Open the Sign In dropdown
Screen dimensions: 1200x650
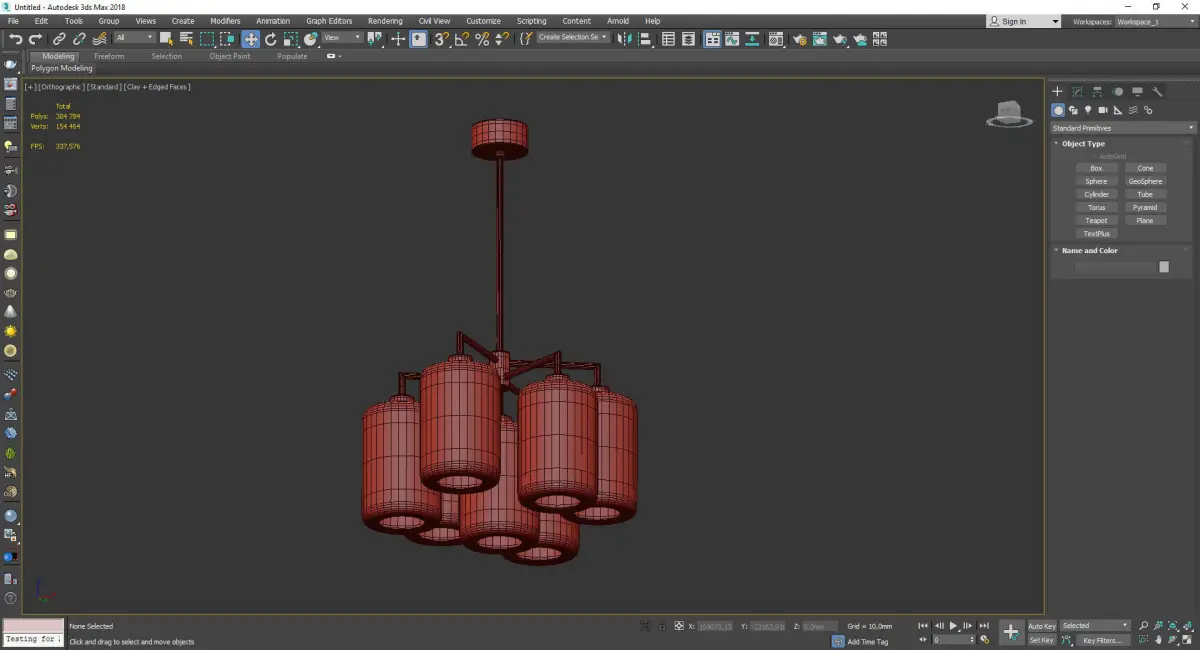point(1023,21)
